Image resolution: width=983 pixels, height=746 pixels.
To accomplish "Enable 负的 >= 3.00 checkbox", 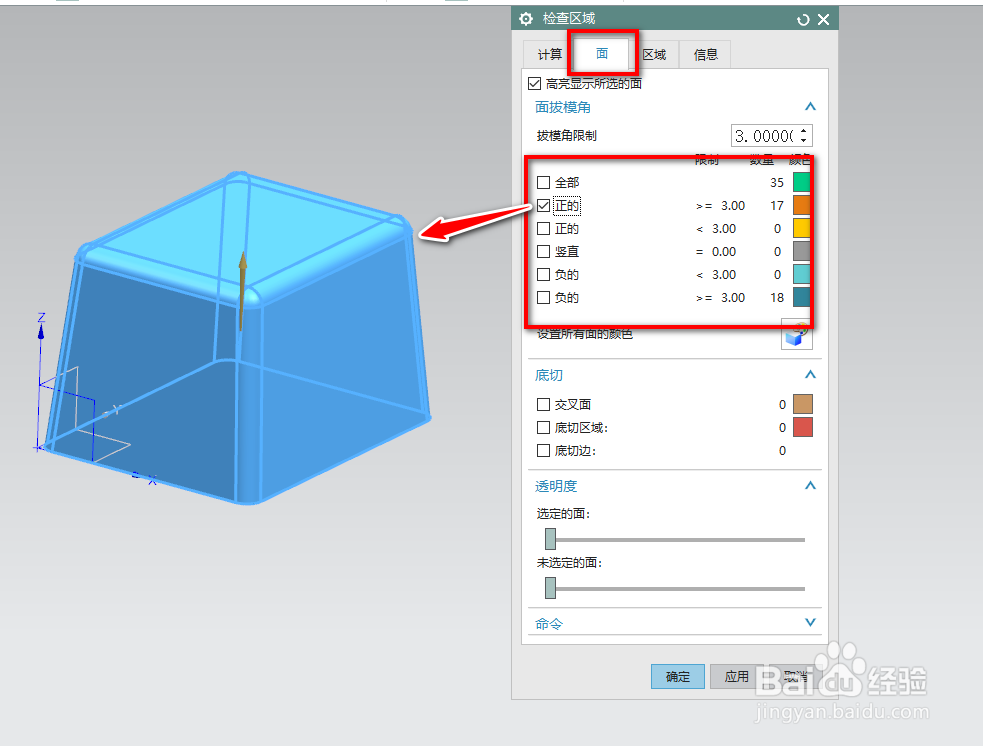I will tap(544, 298).
